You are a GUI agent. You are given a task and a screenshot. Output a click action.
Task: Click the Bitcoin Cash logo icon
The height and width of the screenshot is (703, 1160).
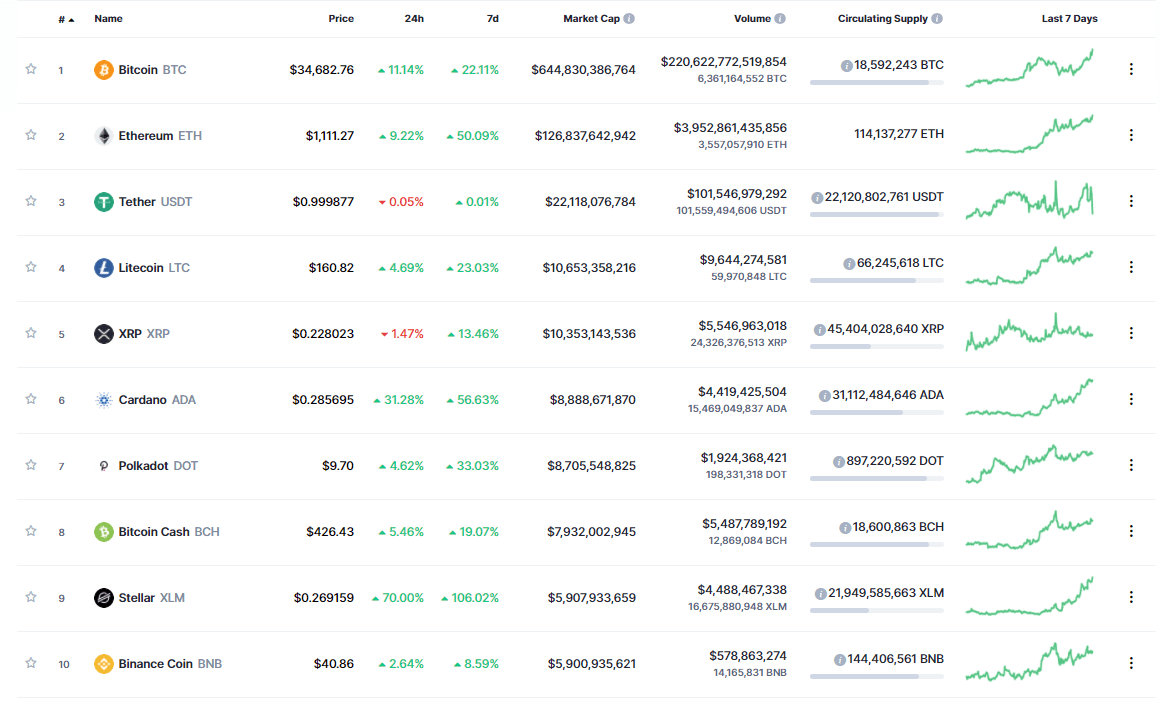click(104, 532)
